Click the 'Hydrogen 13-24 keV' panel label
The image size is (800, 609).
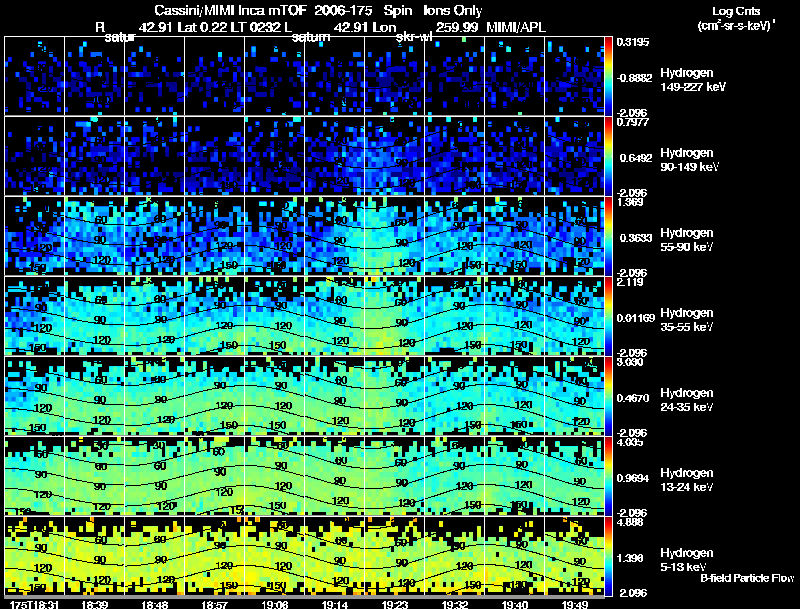[687, 480]
